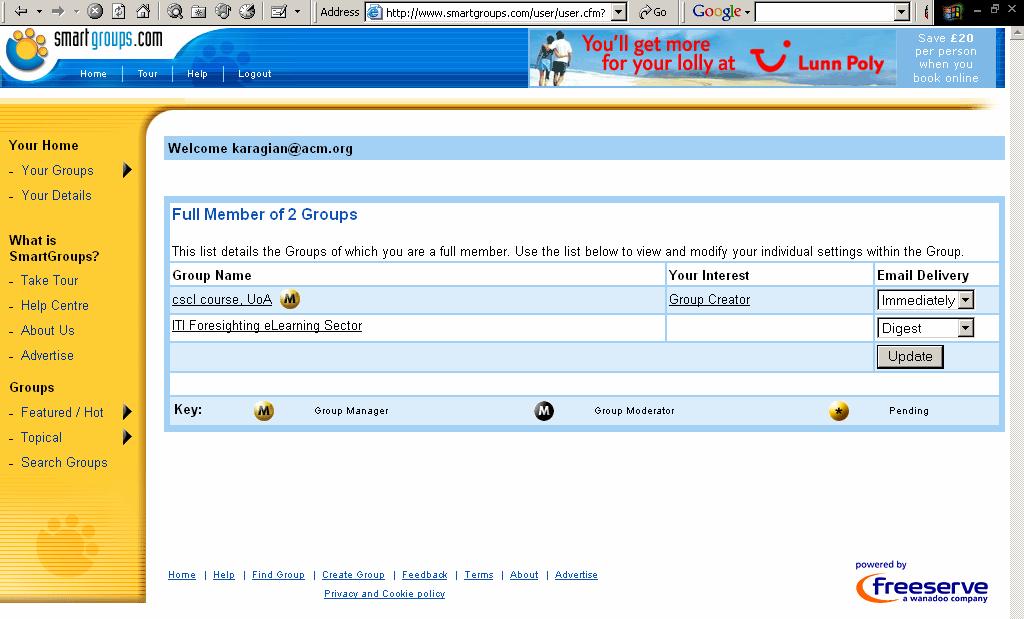Open the Digest email delivery dropdown
Viewport: 1024px width, 619px height.
point(925,328)
